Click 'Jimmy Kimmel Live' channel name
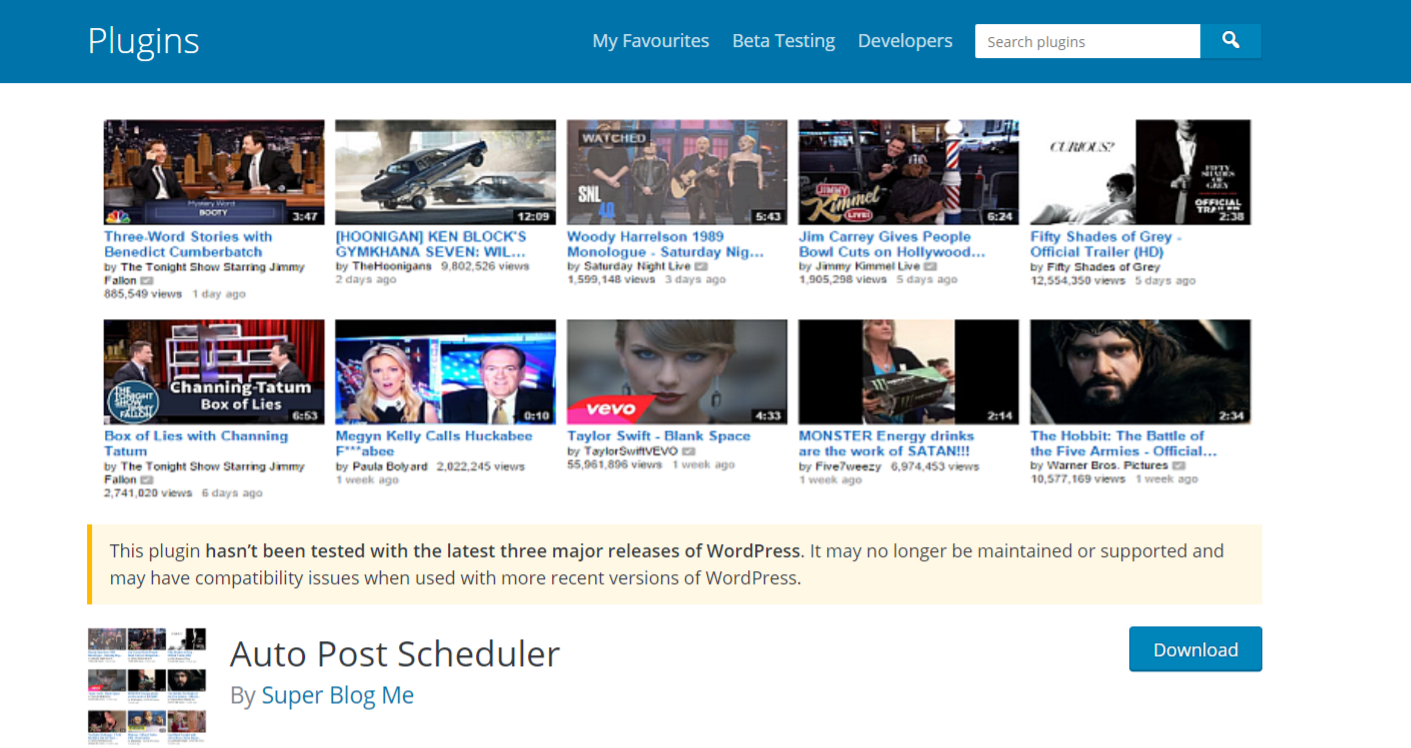Screen dimensions: 1411x748 point(867,267)
